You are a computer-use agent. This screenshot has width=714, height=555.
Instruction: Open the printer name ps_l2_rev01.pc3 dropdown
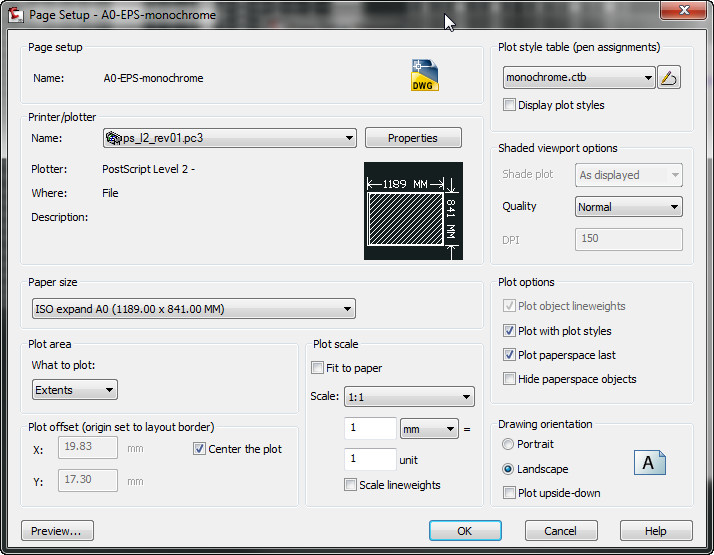[x=230, y=138]
